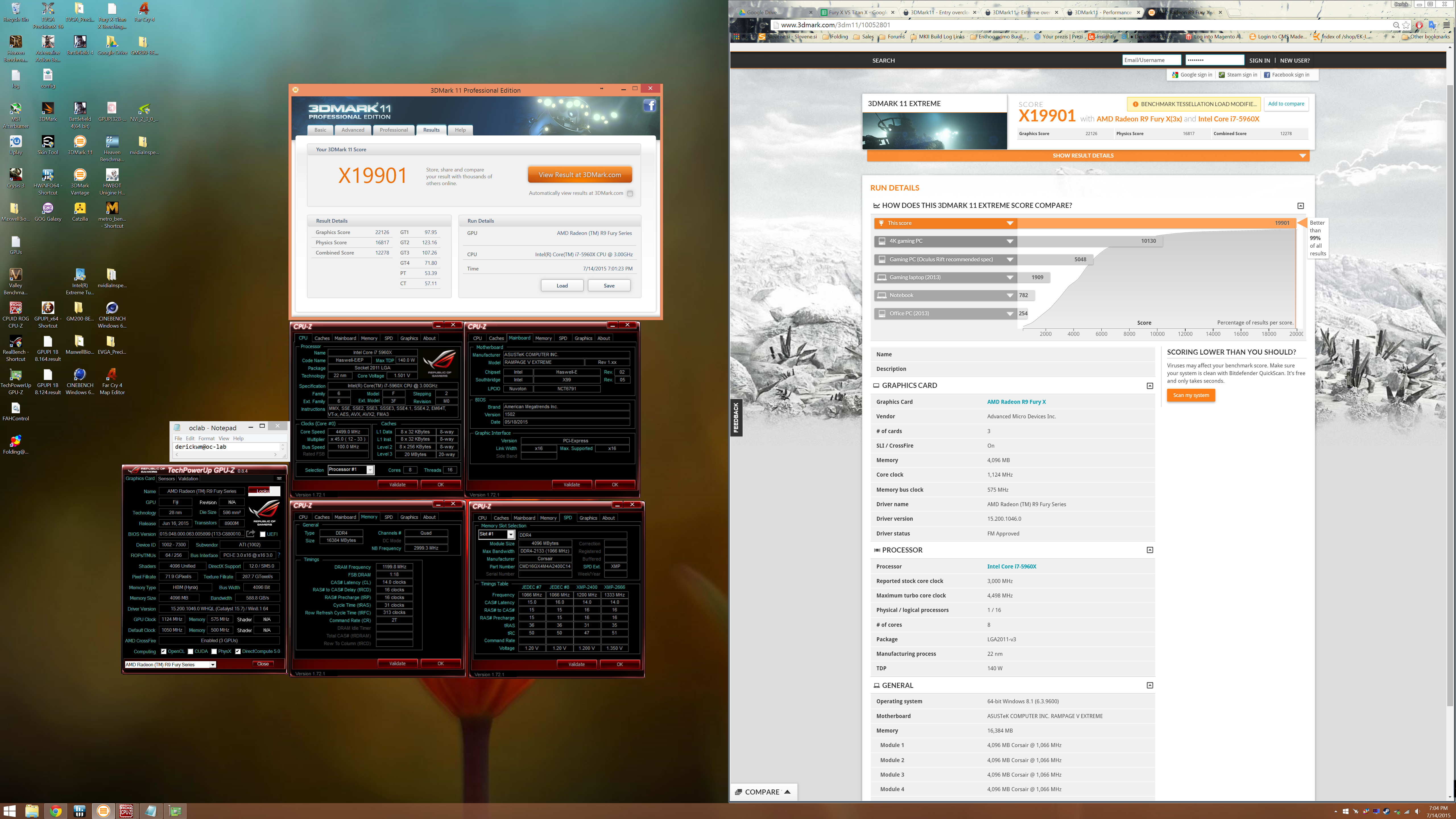Viewport: 1456px width, 819px height.
Task: Open the Windows Start button
Action: [x=10, y=811]
